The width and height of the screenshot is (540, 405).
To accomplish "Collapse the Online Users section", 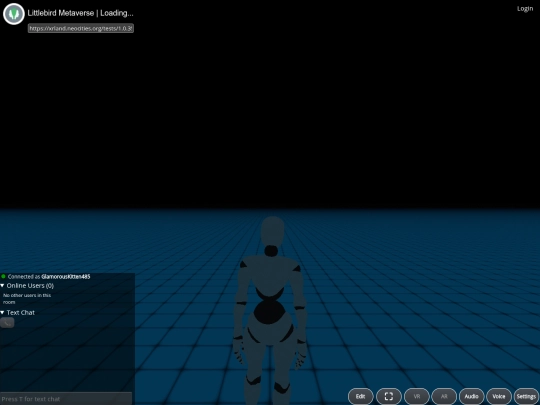I will click(27, 285).
